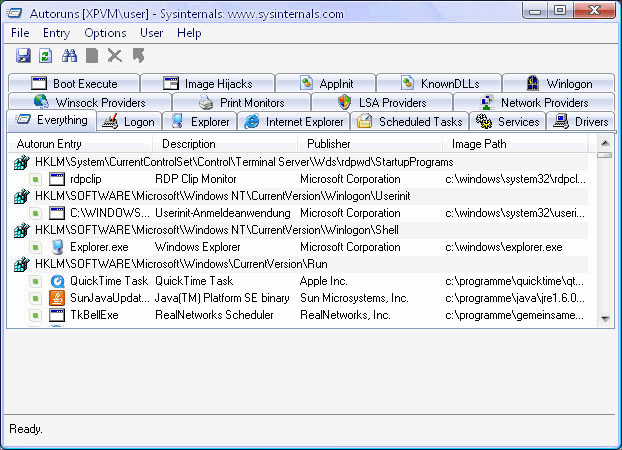622x450 pixels.
Task: Switch to the Boot Execute tab
Action: click(x=74, y=83)
